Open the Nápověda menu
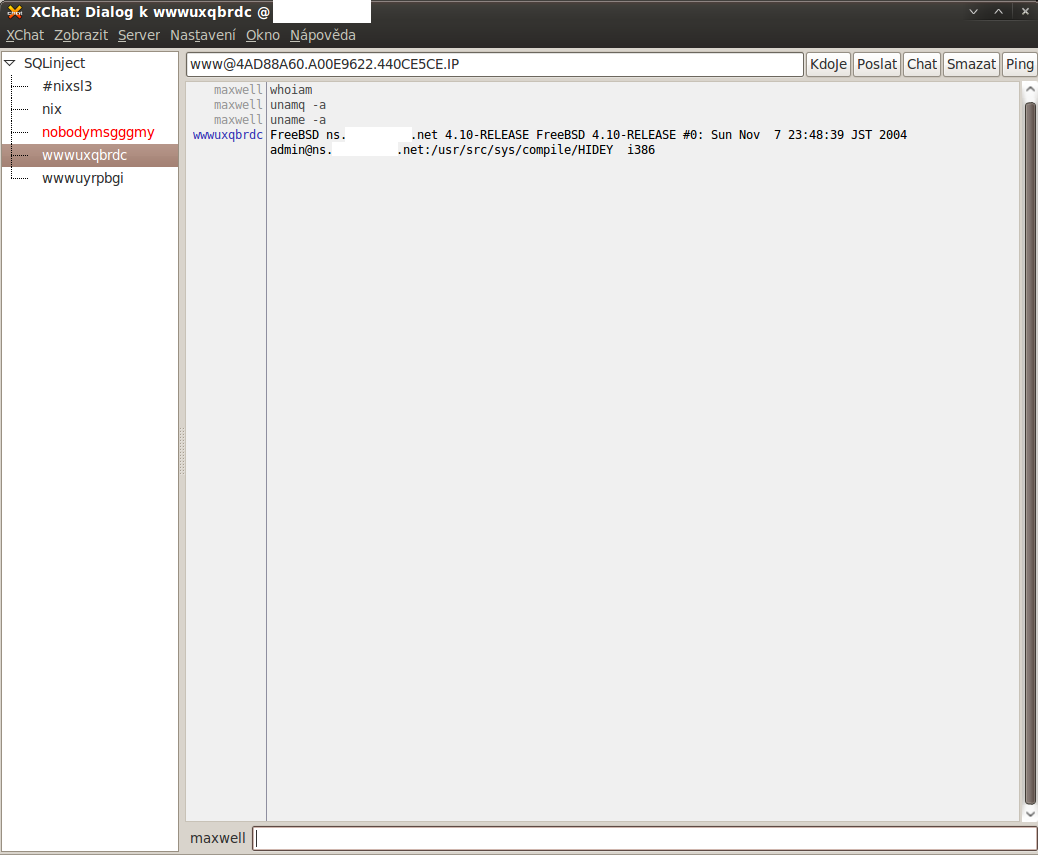The image size is (1038, 855). click(322, 35)
